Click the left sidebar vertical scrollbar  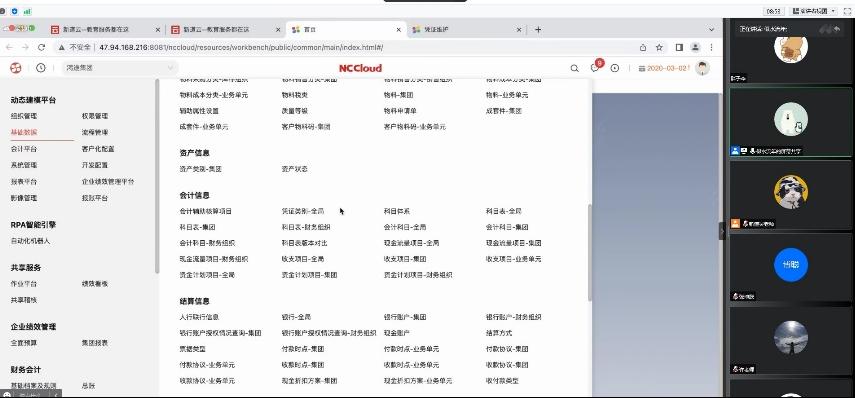157,176
